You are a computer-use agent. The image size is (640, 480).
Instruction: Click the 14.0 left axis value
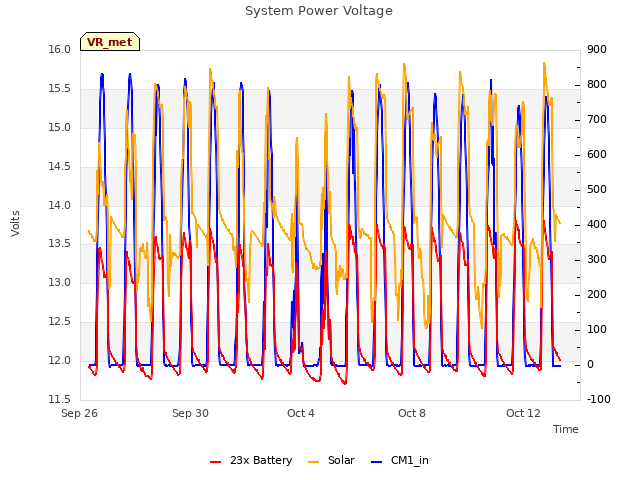click(x=60, y=205)
